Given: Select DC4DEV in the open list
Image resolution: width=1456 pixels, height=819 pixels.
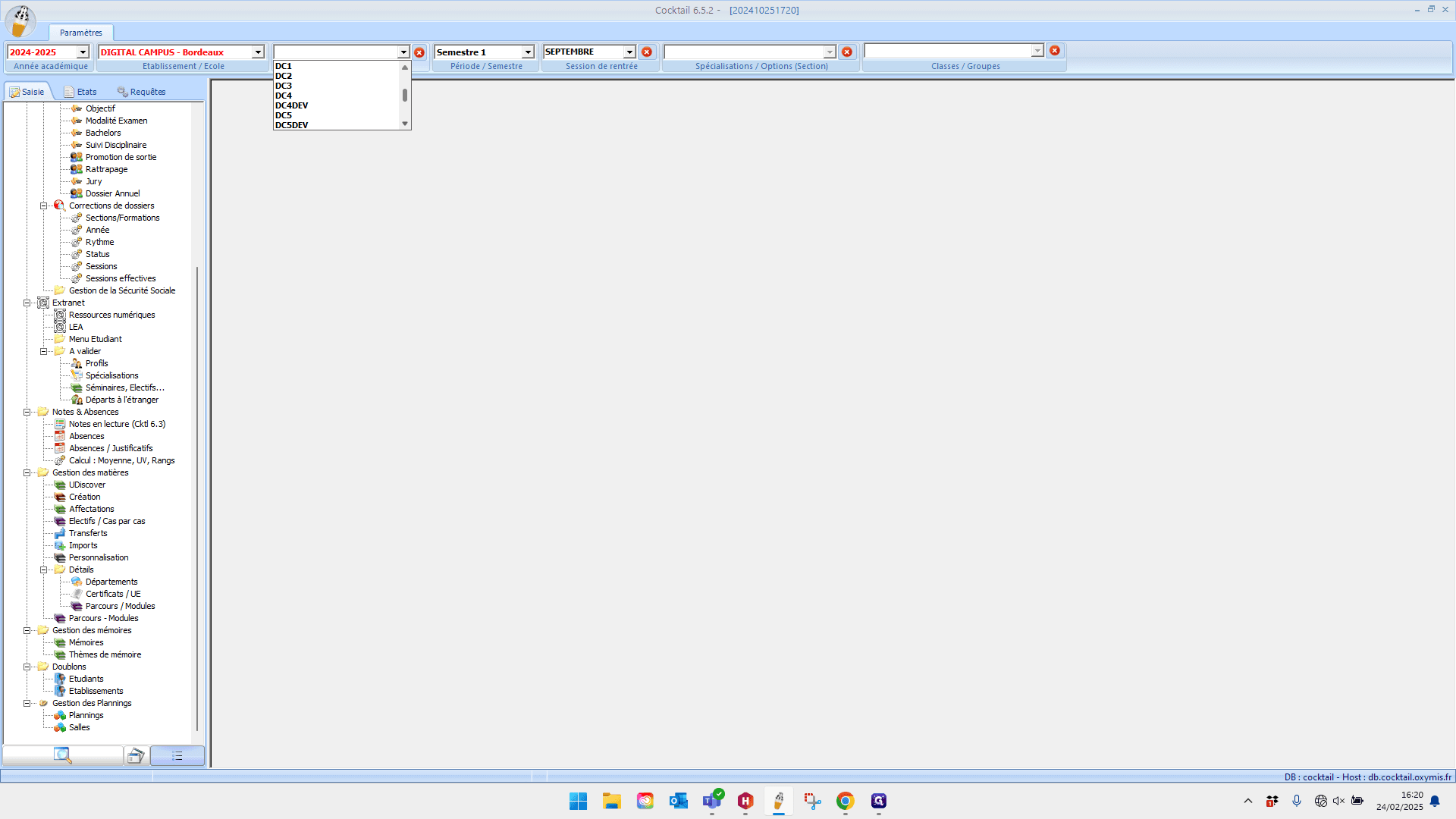Looking at the screenshot, I should (x=336, y=105).
